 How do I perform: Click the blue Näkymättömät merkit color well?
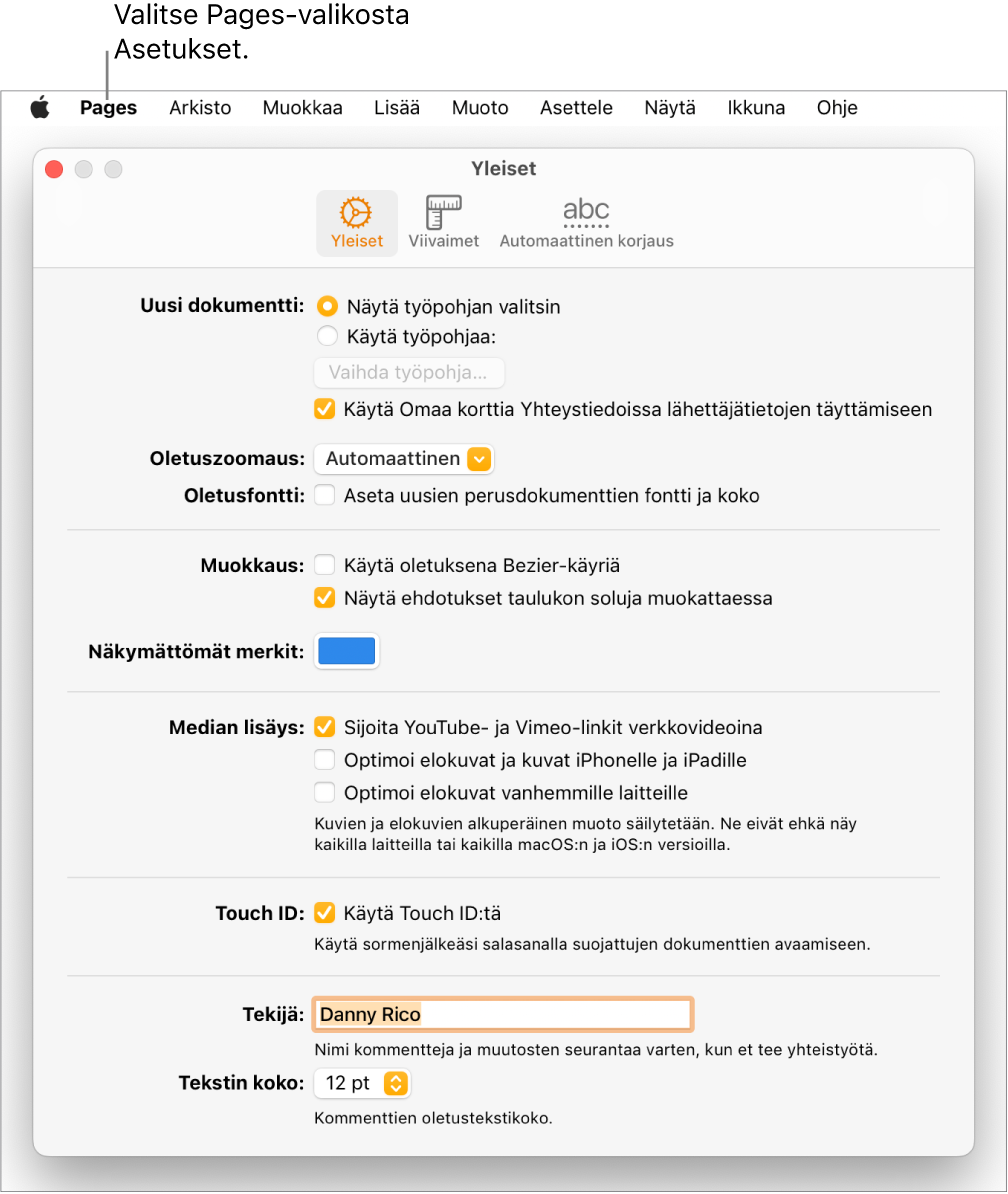(x=346, y=651)
